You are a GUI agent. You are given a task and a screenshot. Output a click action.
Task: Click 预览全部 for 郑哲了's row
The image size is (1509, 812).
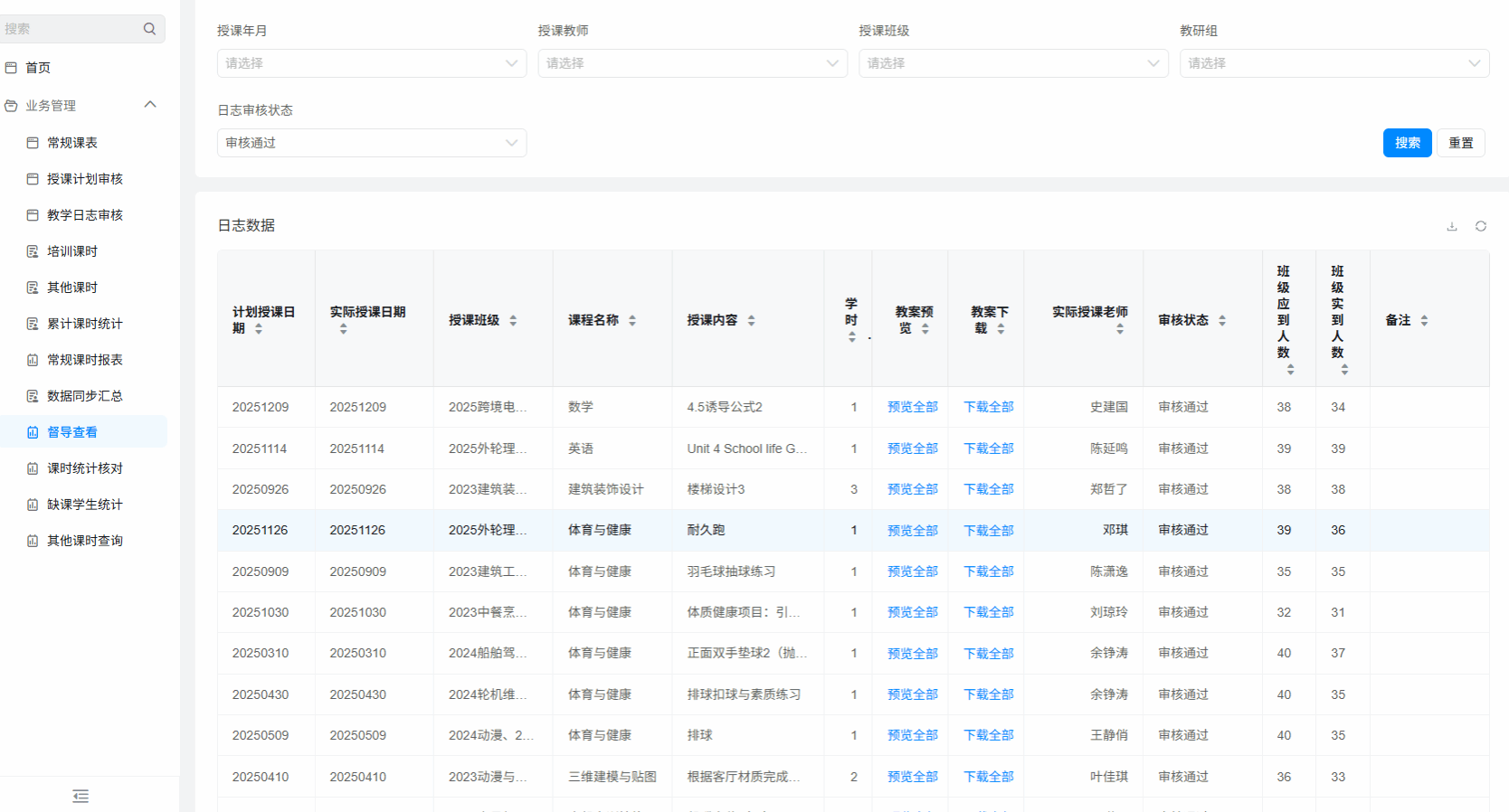coord(913,489)
